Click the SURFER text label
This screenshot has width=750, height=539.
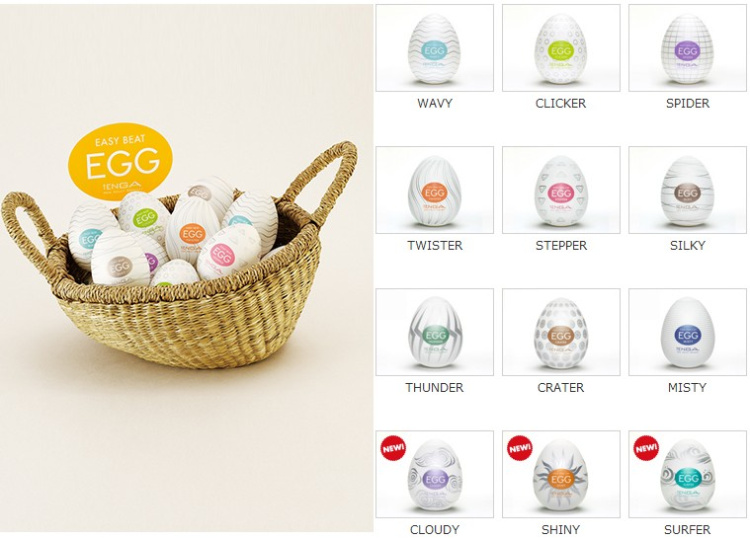(x=687, y=529)
